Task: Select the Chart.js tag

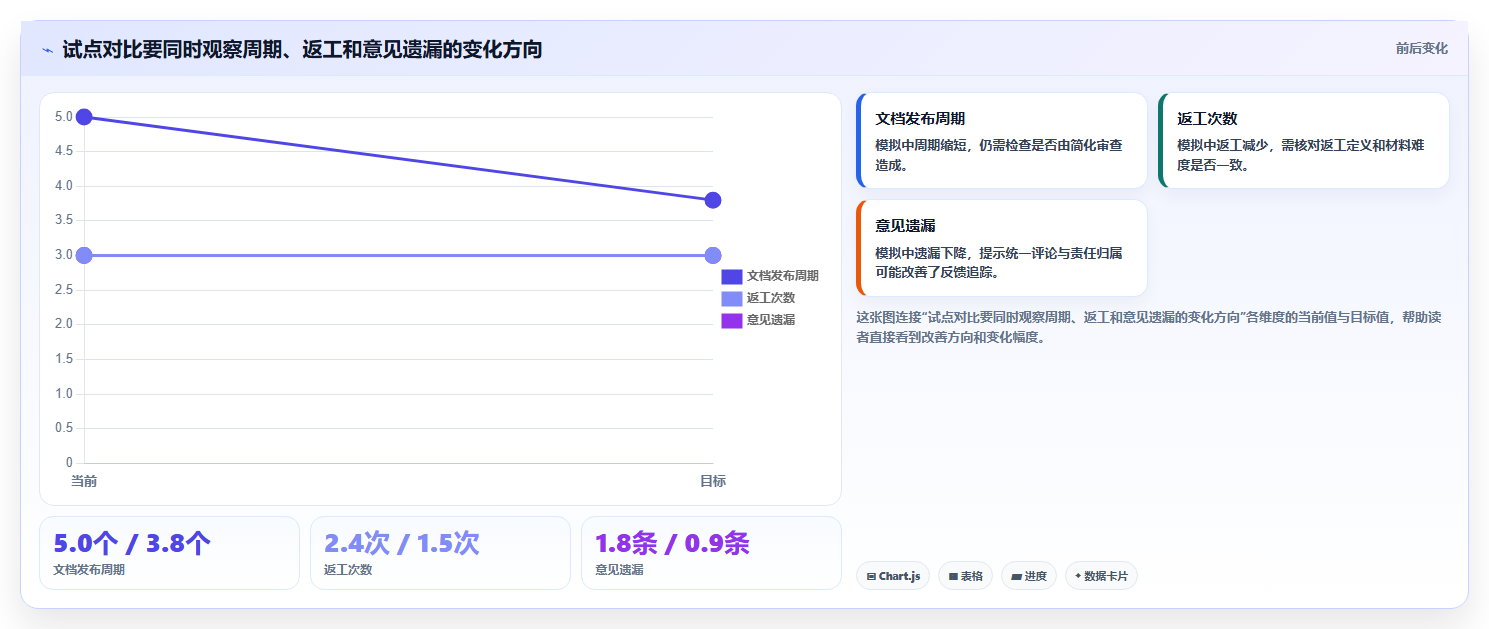Action: click(x=893, y=576)
